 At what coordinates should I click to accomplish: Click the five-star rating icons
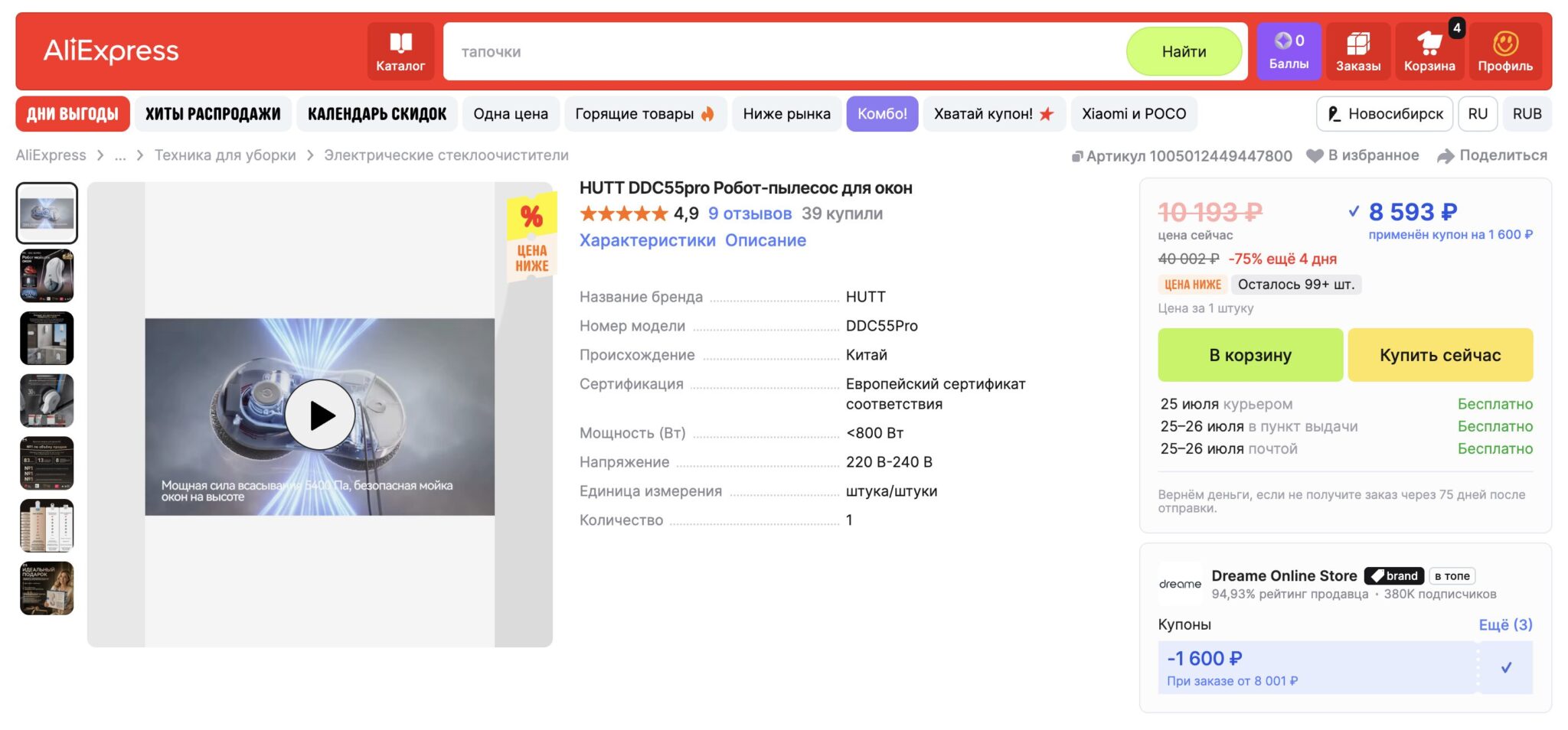[x=624, y=213]
